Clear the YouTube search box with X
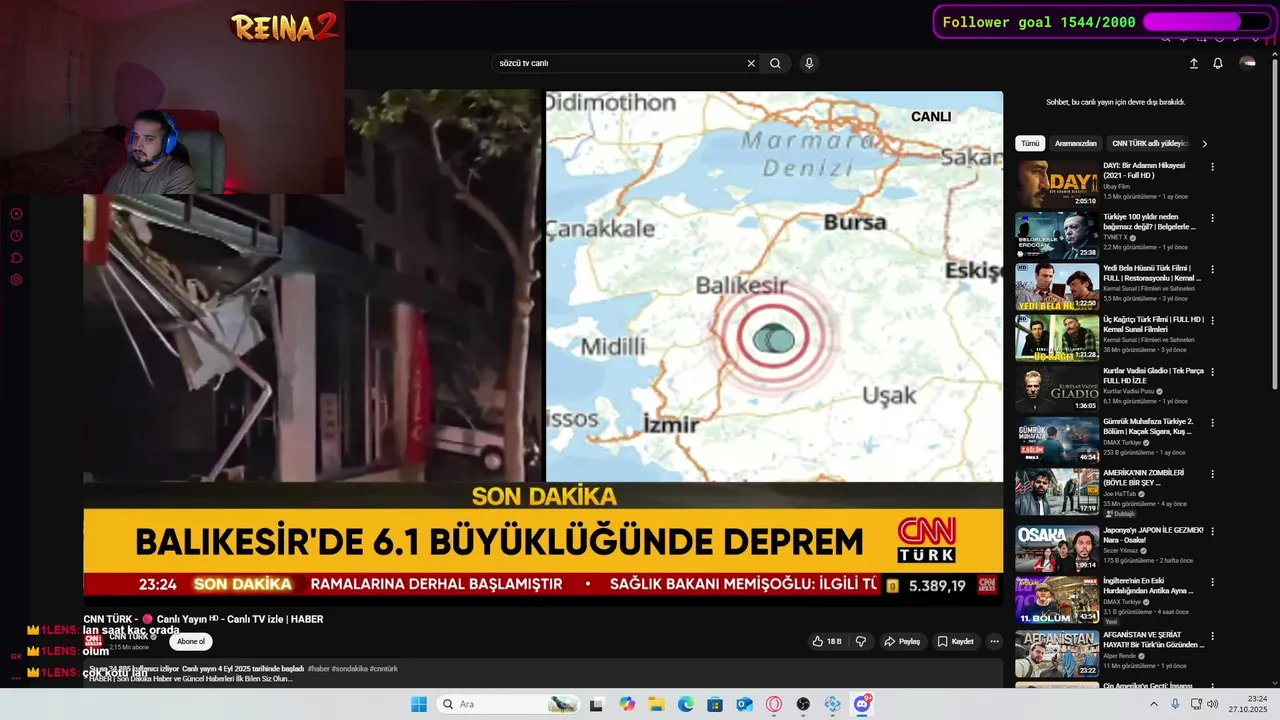Viewport: 1280px width, 720px height. 751,63
